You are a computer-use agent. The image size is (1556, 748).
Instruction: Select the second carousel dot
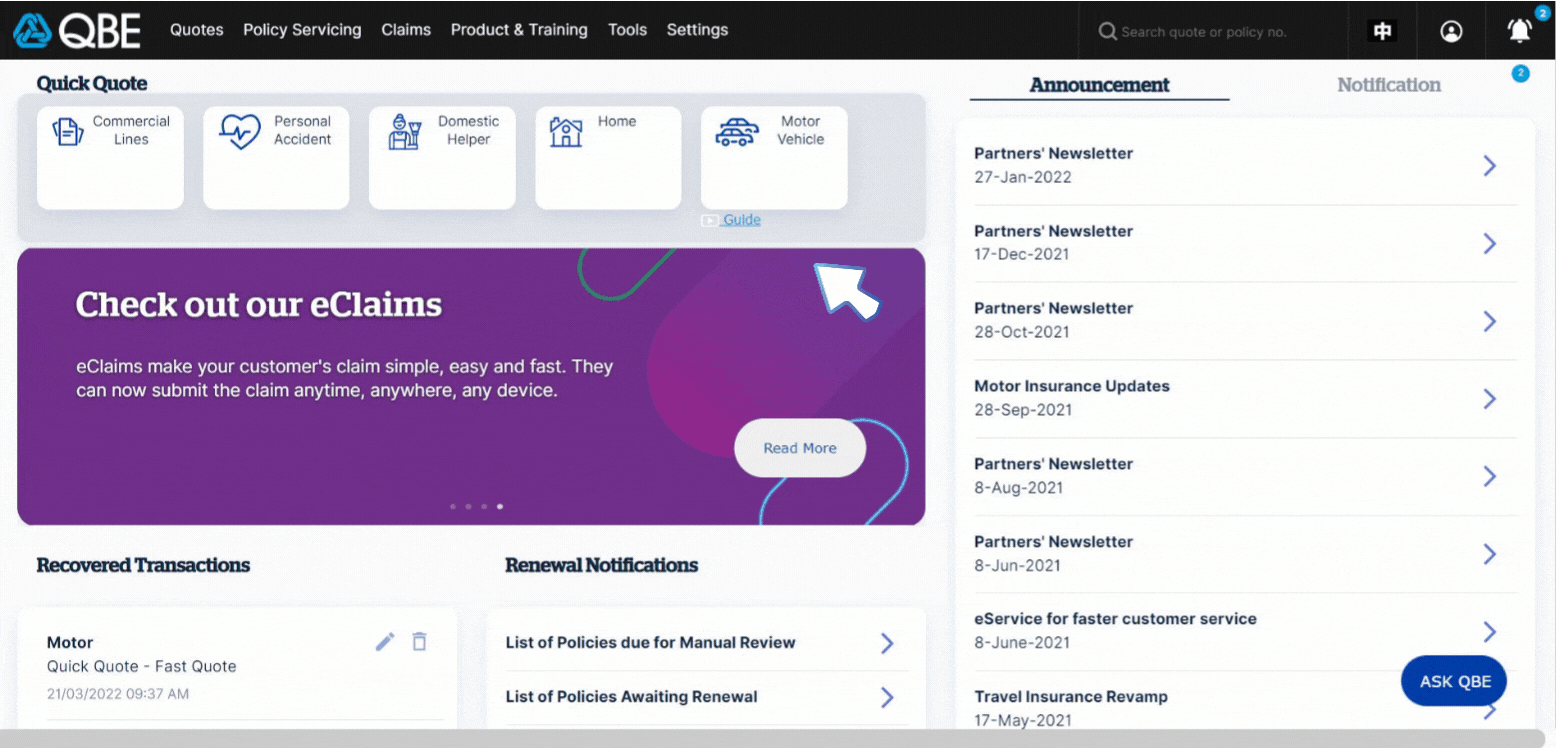pyautogui.click(x=468, y=507)
